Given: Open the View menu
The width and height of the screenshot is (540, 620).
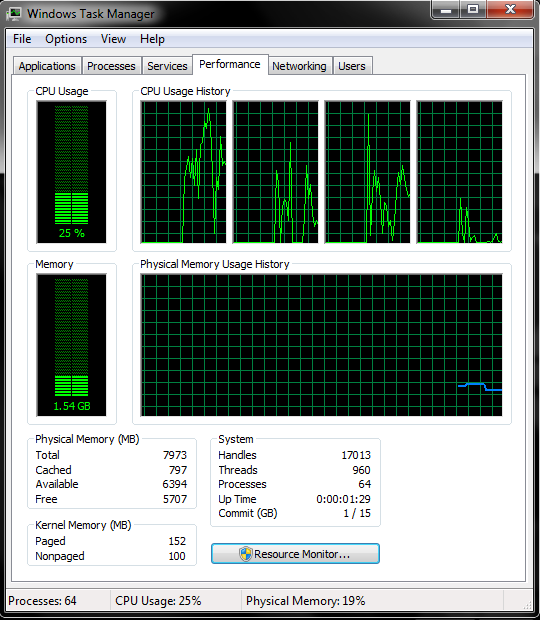Looking at the screenshot, I should click(113, 39).
